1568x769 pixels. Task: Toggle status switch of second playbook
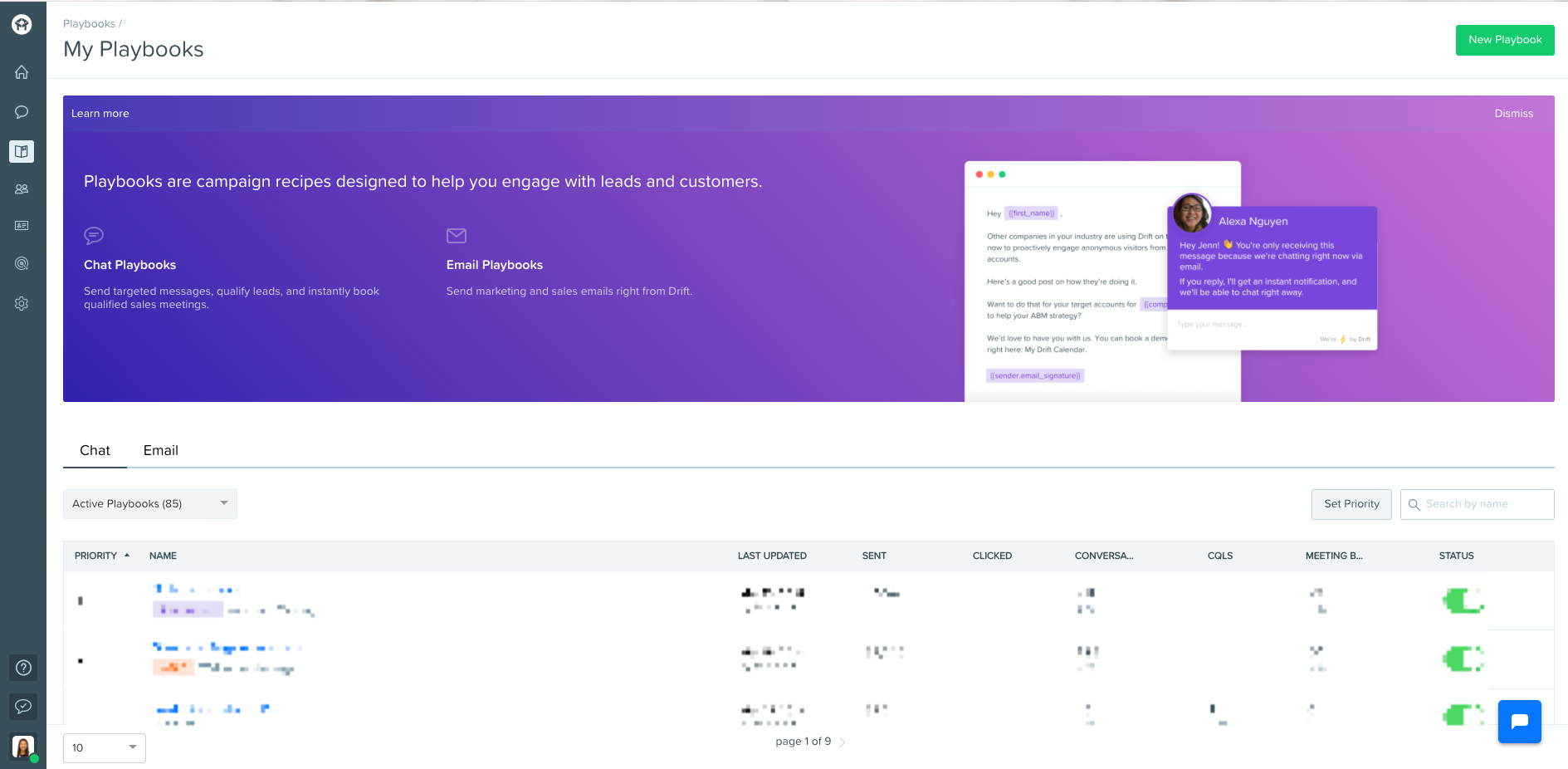(x=1463, y=659)
